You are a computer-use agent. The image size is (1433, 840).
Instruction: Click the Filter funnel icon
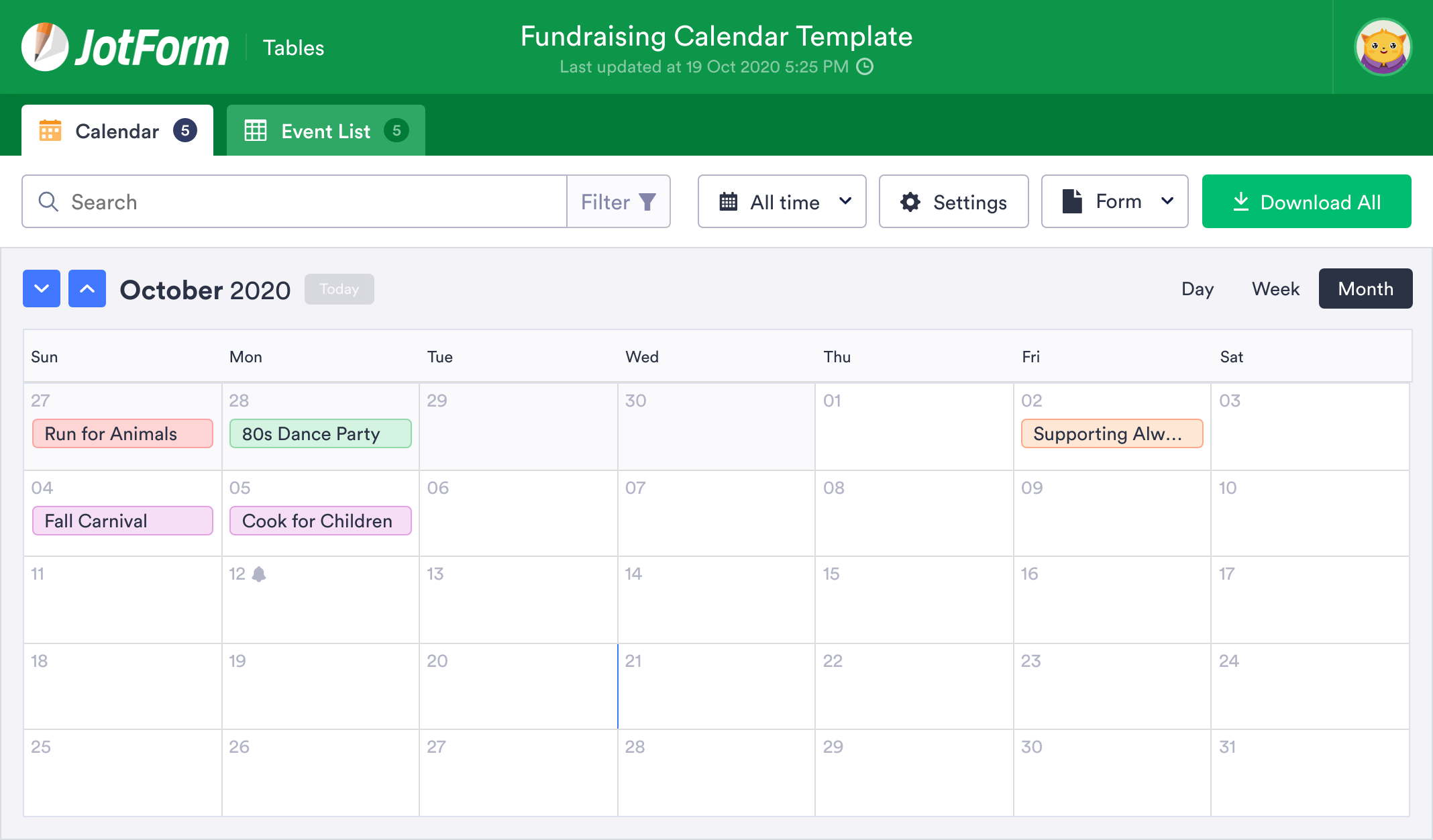click(x=647, y=202)
